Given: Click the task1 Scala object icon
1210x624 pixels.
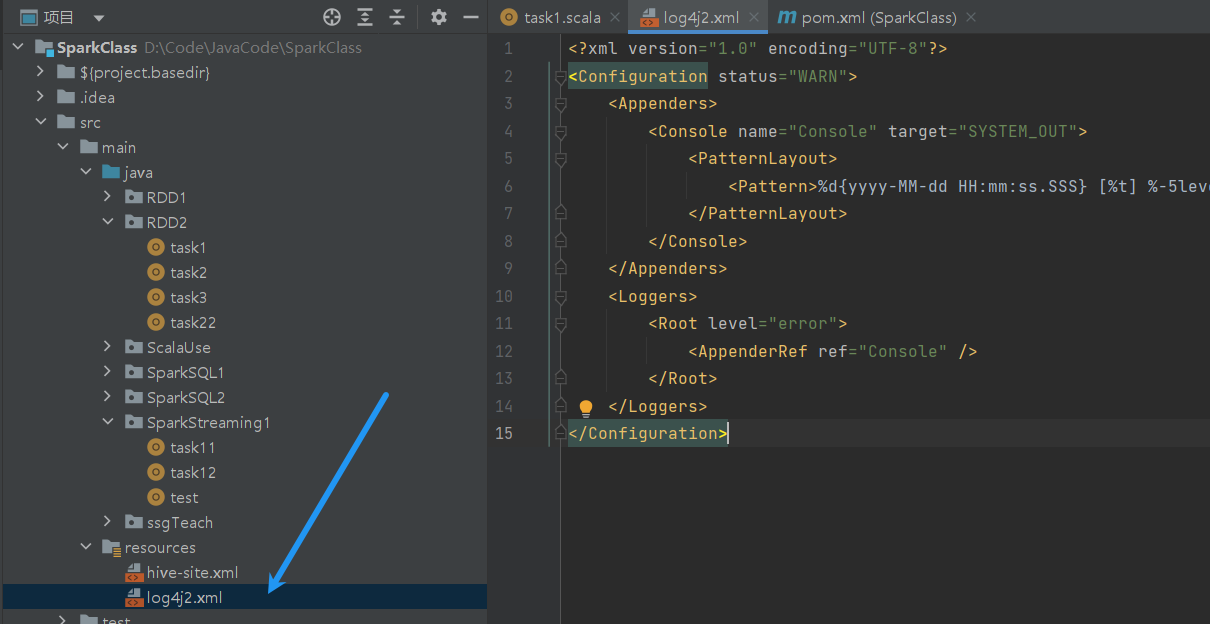Looking at the screenshot, I should (155, 247).
